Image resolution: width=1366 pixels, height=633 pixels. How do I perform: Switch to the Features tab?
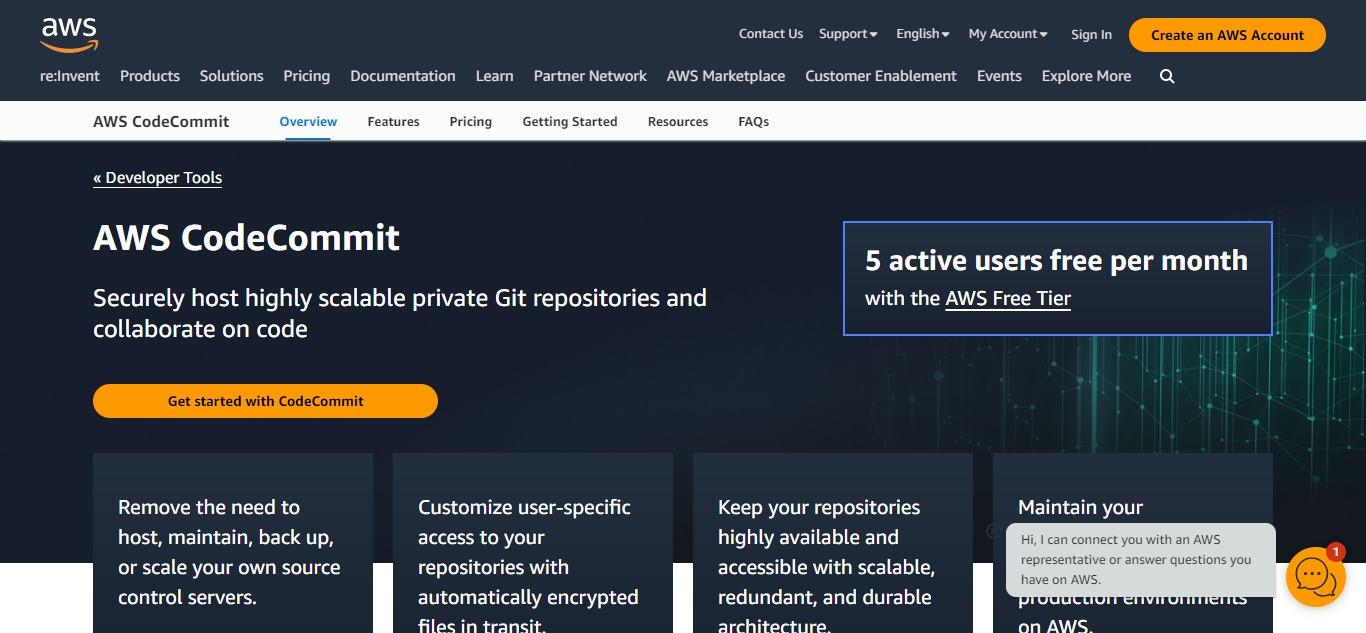(393, 122)
